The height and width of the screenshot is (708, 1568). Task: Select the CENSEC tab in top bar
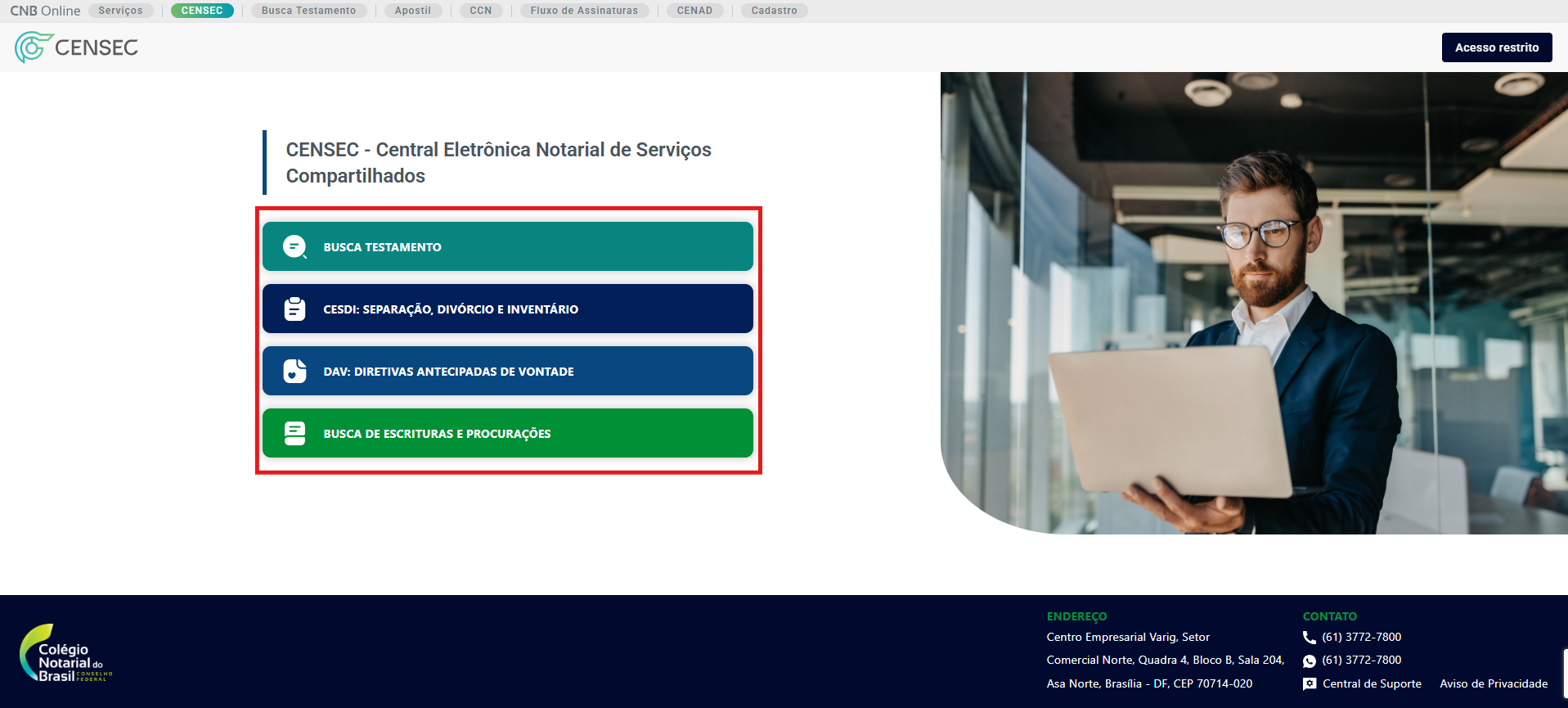tap(202, 11)
